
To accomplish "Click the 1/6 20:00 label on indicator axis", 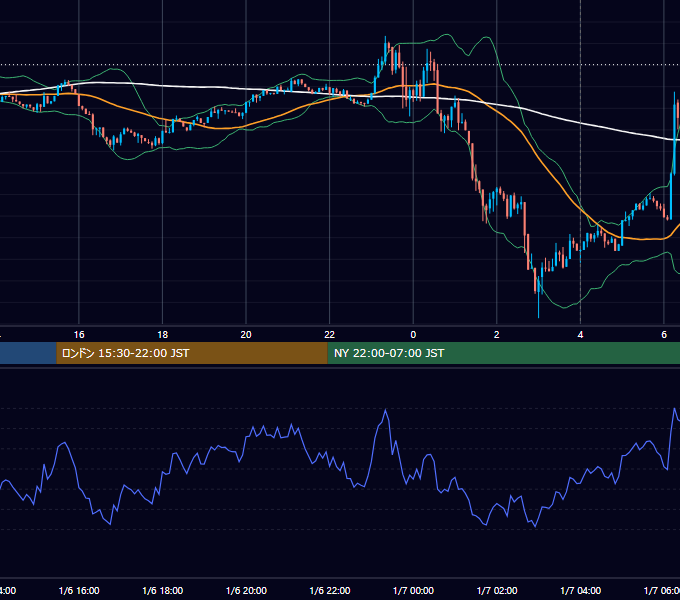I will tap(246, 590).
